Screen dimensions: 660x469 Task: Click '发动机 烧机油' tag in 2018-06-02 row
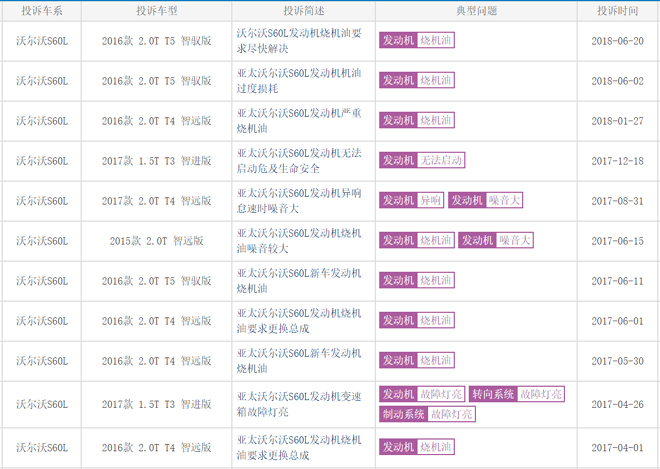coord(417,80)
